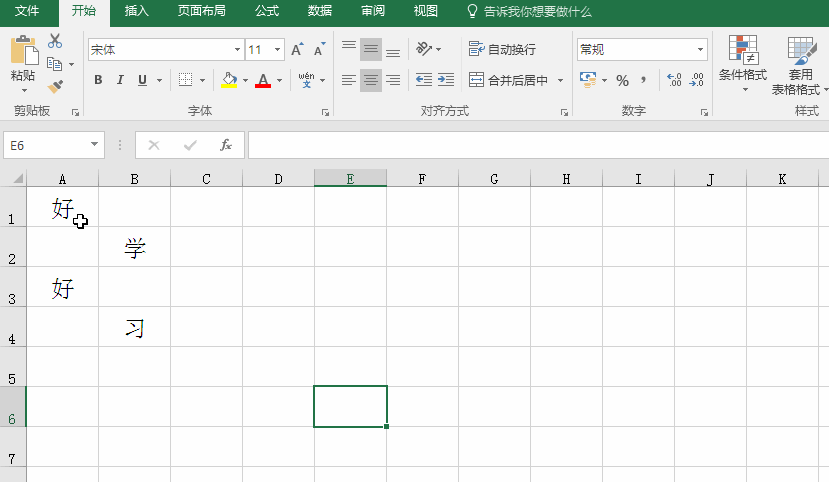This screenshot has height=482, width=829.
Task: Decrease the cell indent
Action: (423, 80)
